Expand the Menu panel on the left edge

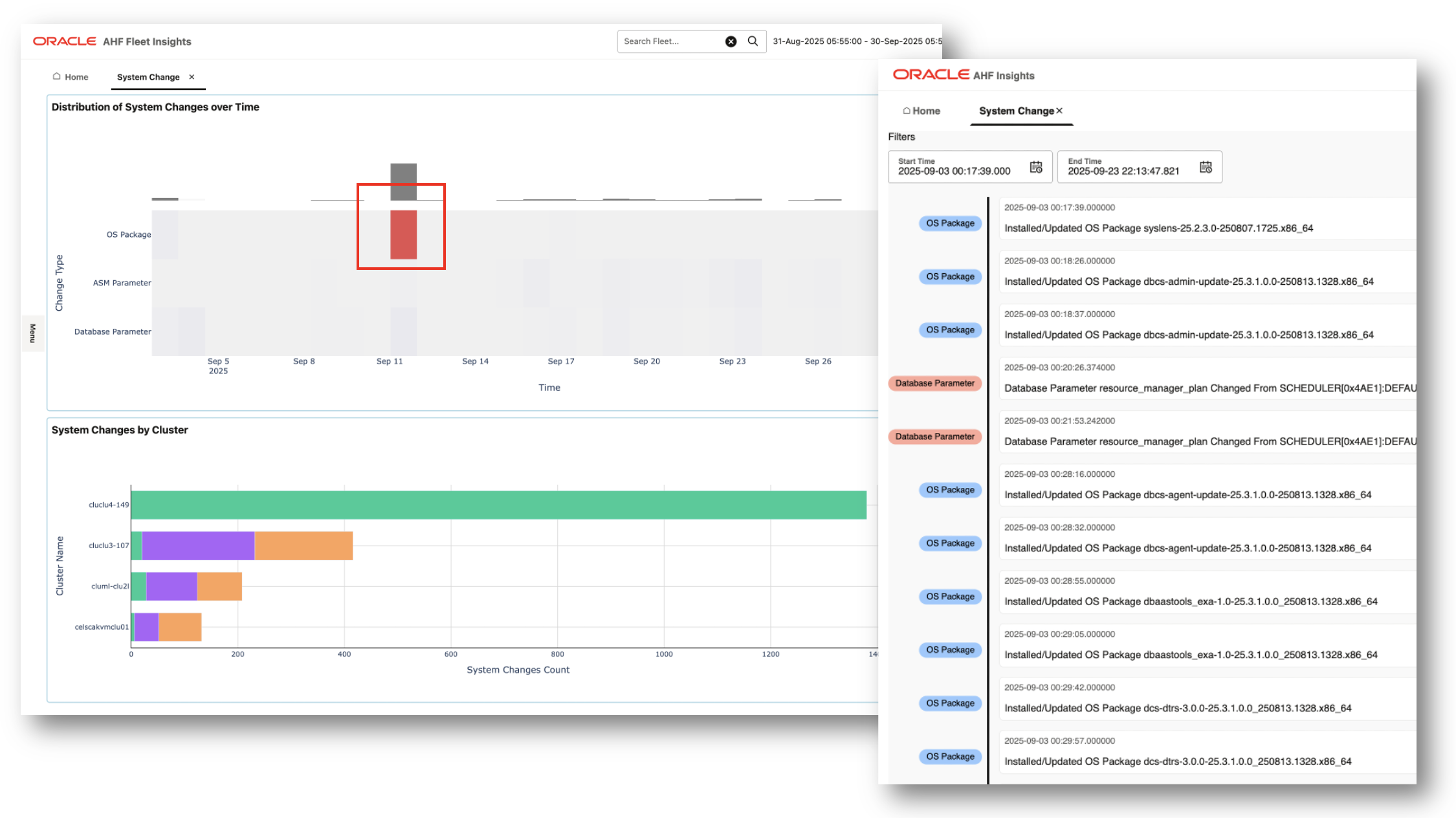click(x=32, y=332)
